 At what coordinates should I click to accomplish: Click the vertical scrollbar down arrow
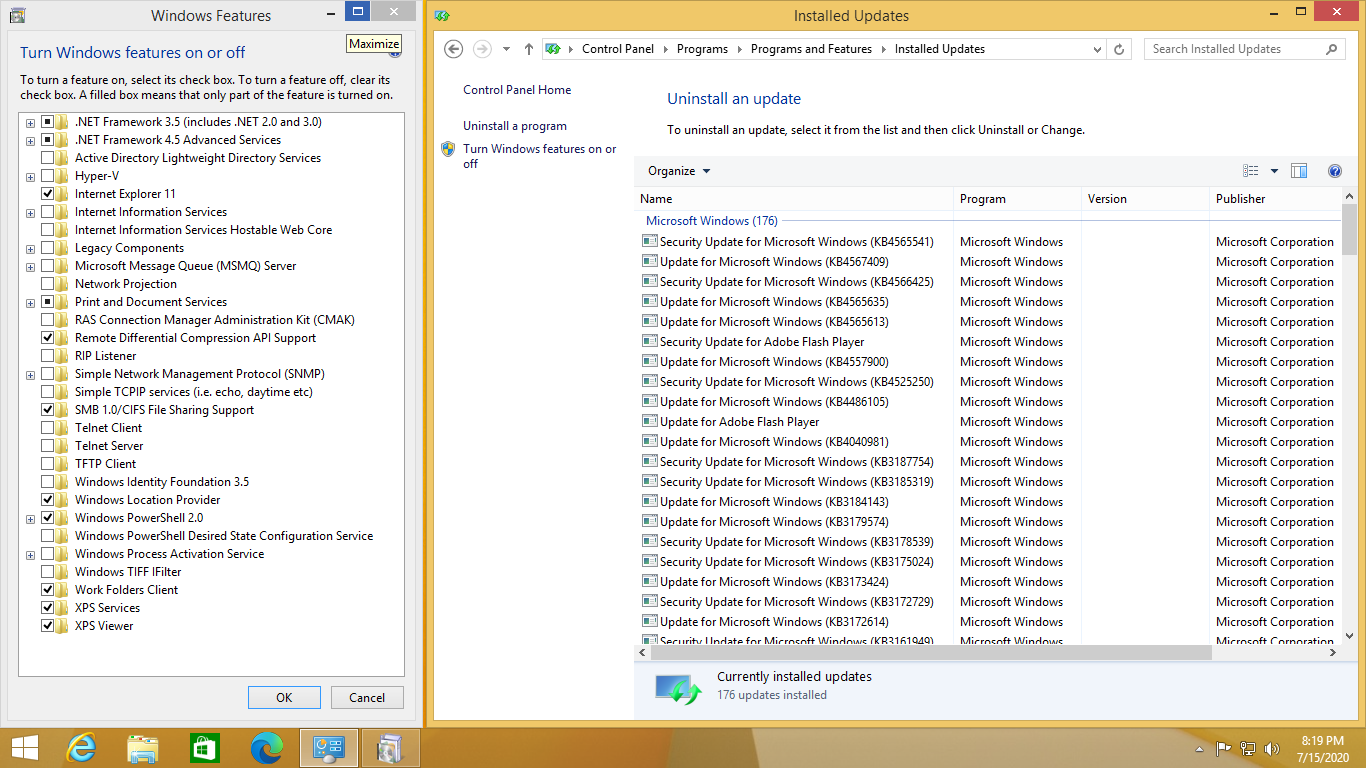pos(1349,635)
